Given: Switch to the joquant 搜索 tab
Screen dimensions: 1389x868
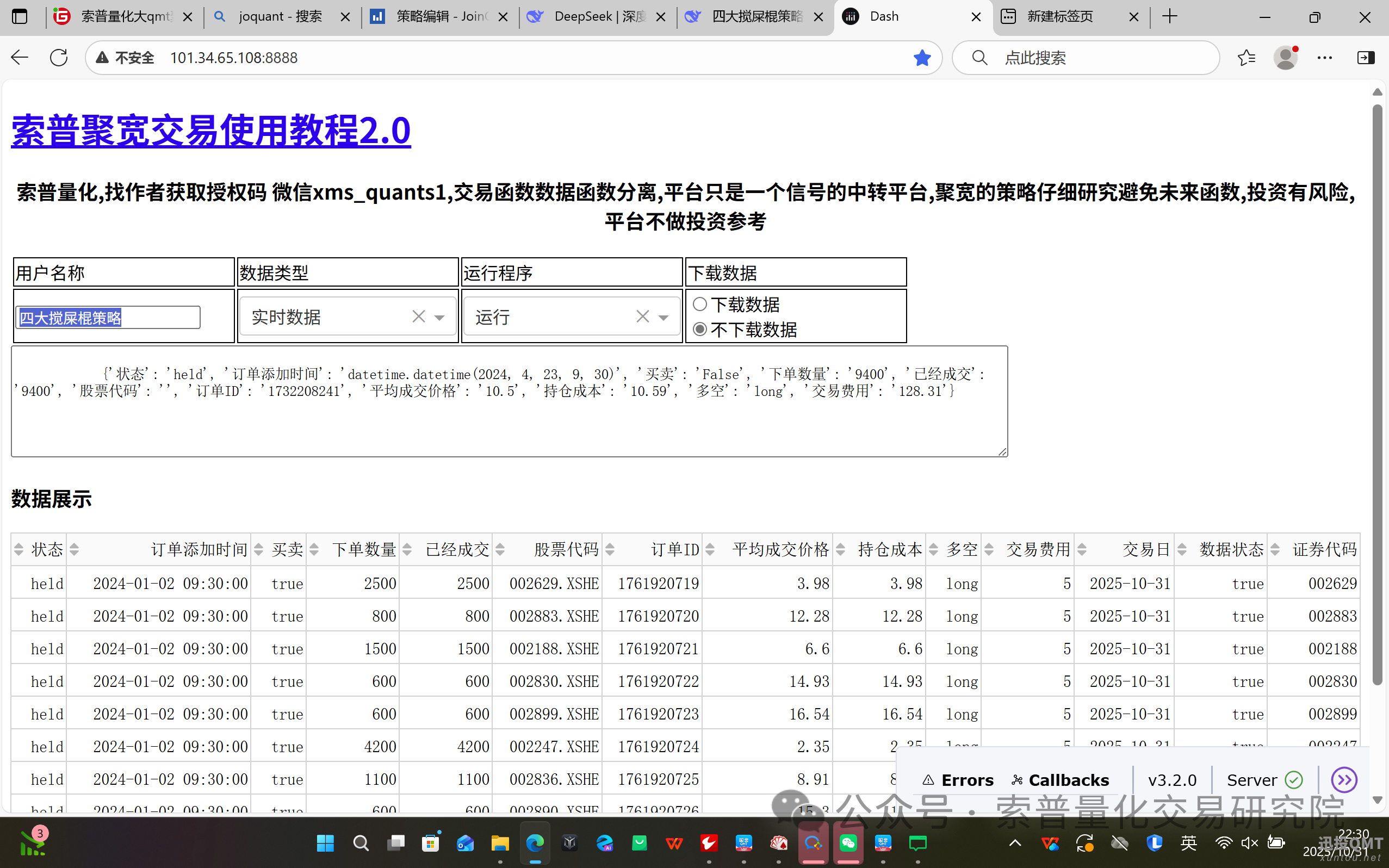Looking at the screenshot, I should tap(281, 17).
